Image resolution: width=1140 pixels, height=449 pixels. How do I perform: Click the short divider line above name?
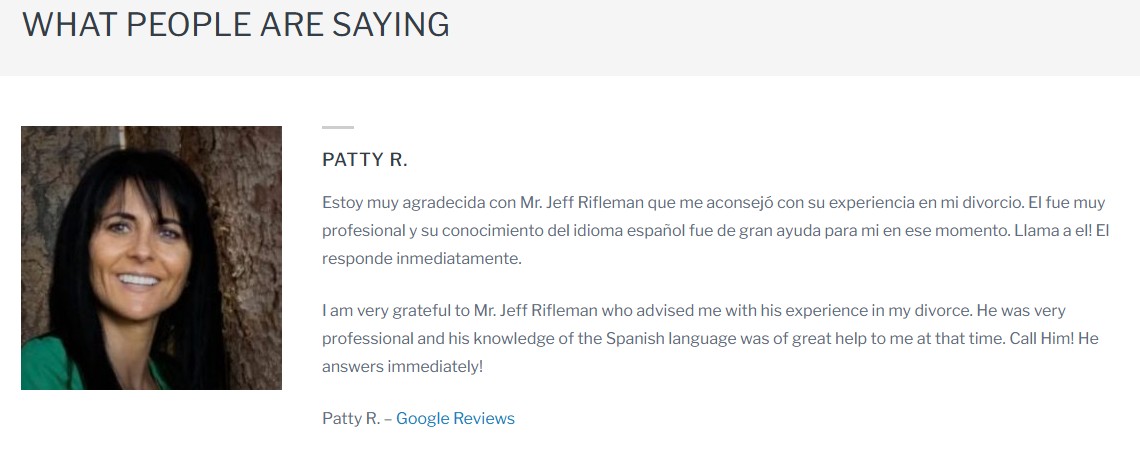338,128
